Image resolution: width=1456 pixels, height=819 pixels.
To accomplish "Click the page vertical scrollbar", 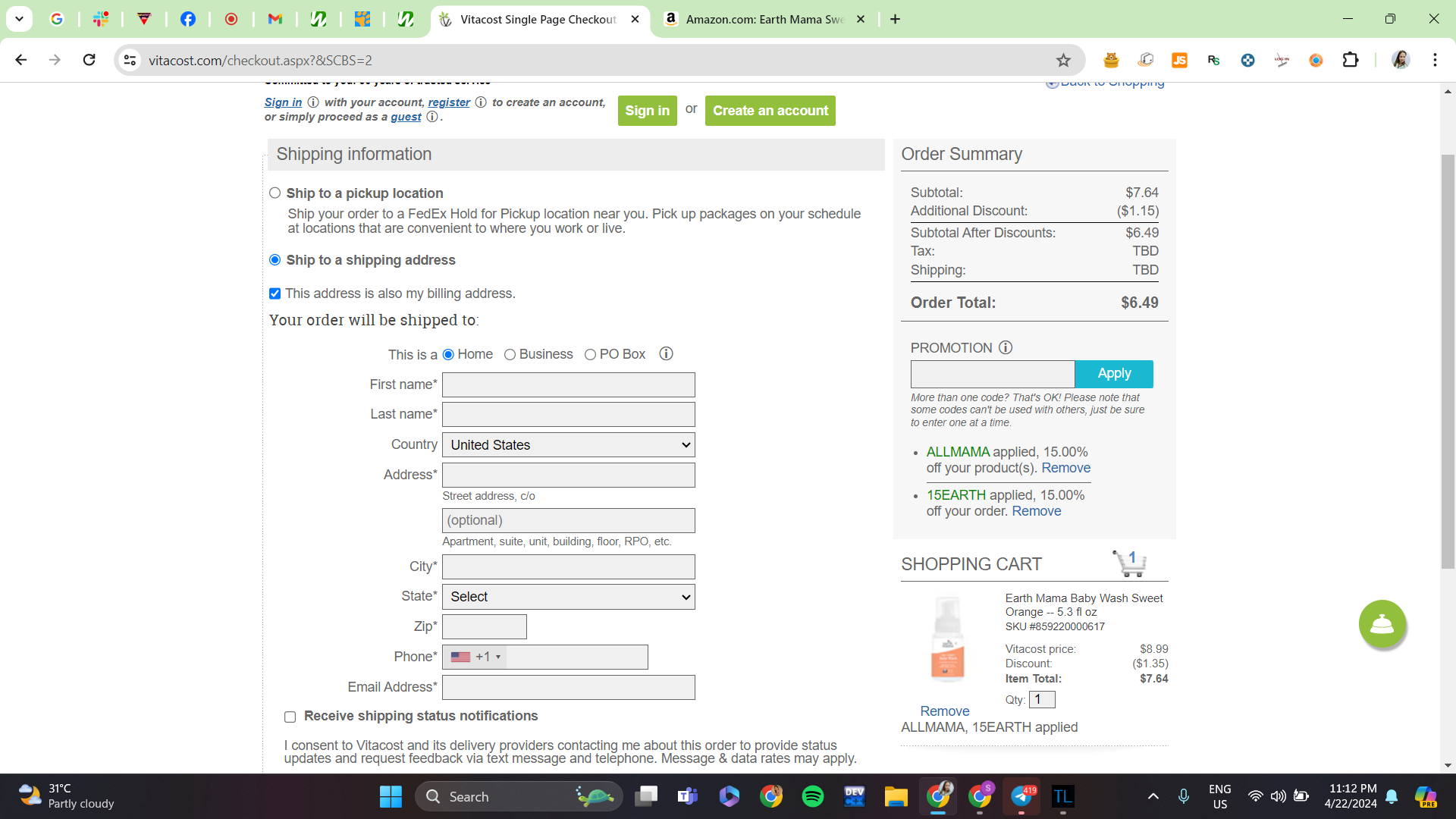I will tap(1448, 360).
